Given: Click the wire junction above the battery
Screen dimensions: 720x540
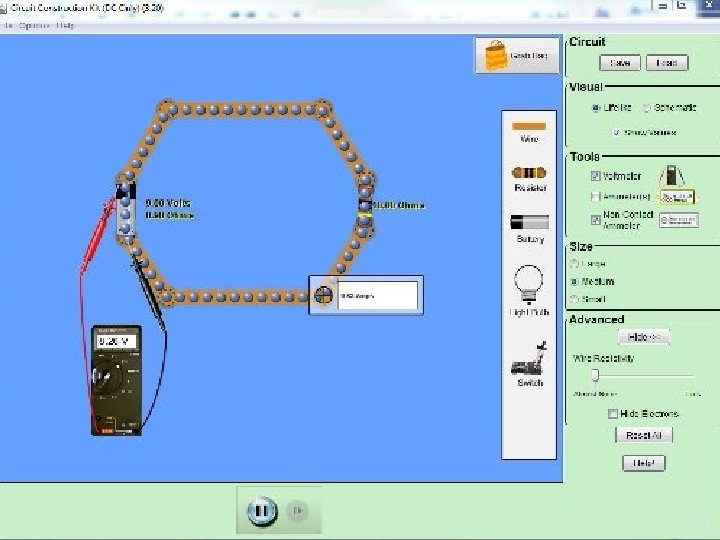Looking at the screenshot, I should 125,176.
